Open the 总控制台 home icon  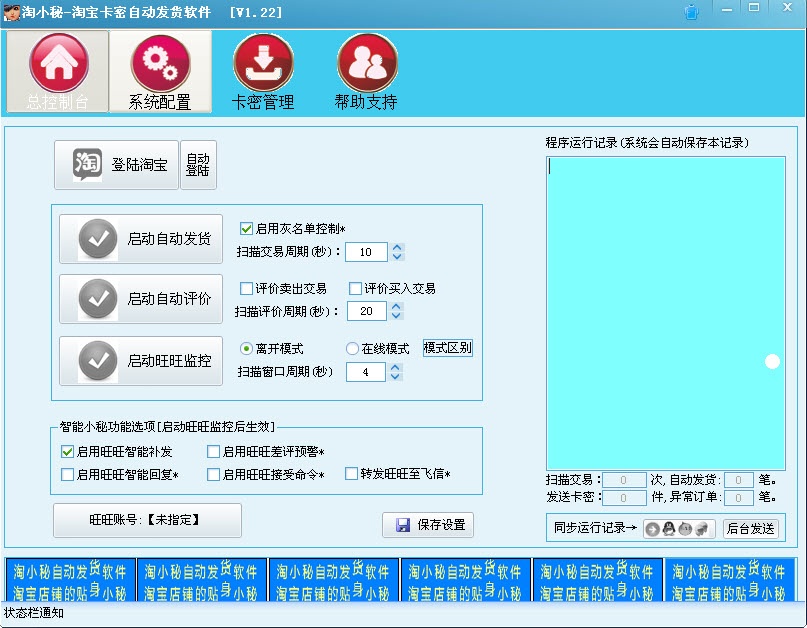(58, 62)
